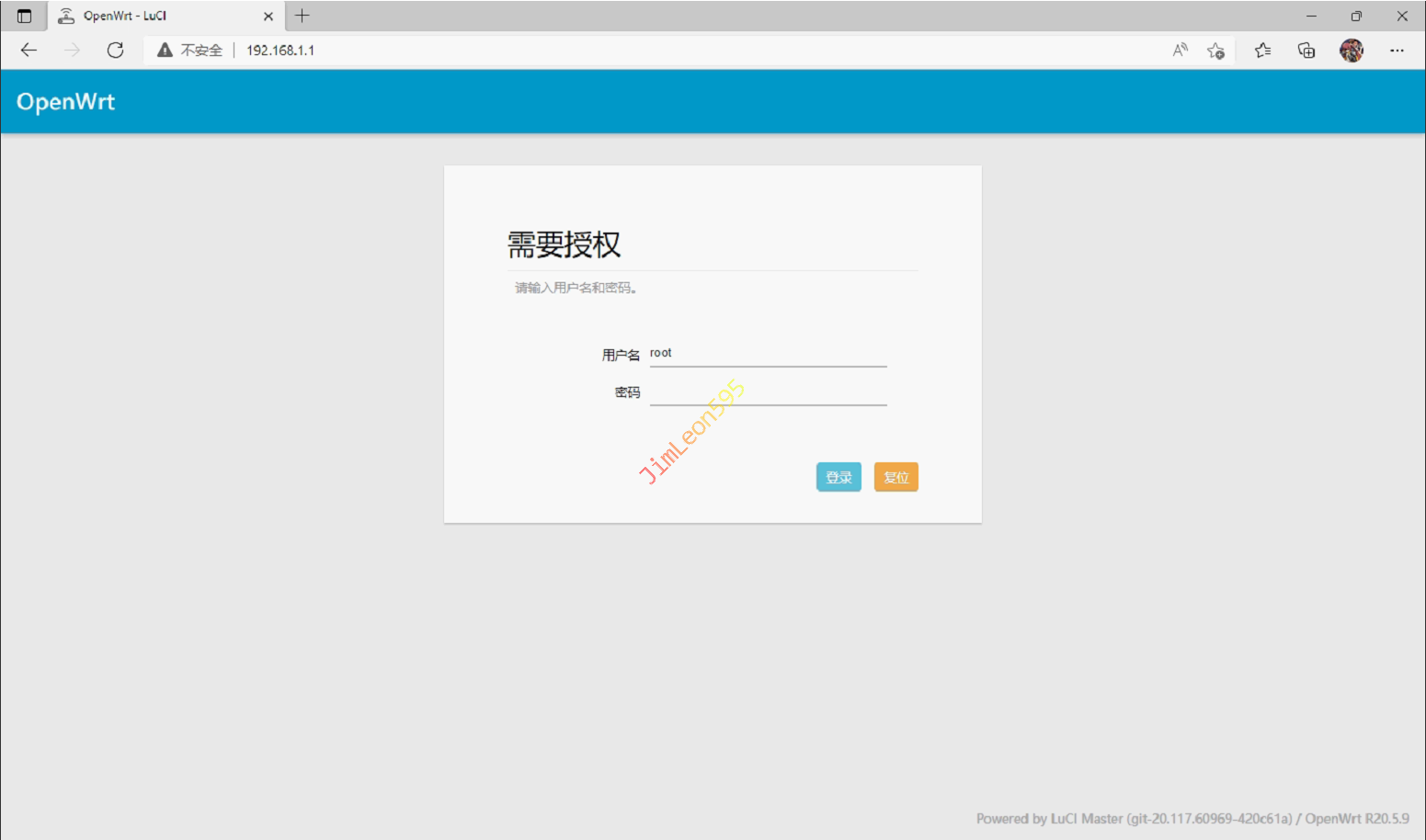Click the 不安全 security warning icon
Screen dimensions: 1426x840
165,51
